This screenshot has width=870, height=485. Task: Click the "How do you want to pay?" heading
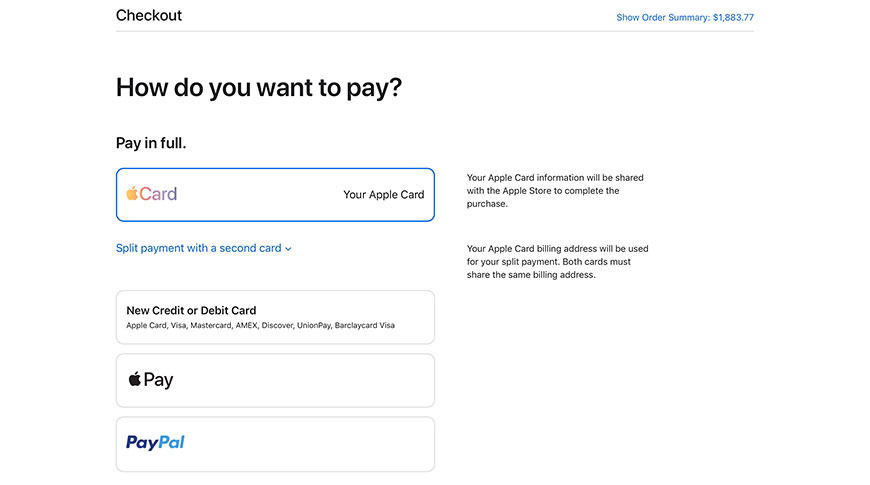click(259, 87)
